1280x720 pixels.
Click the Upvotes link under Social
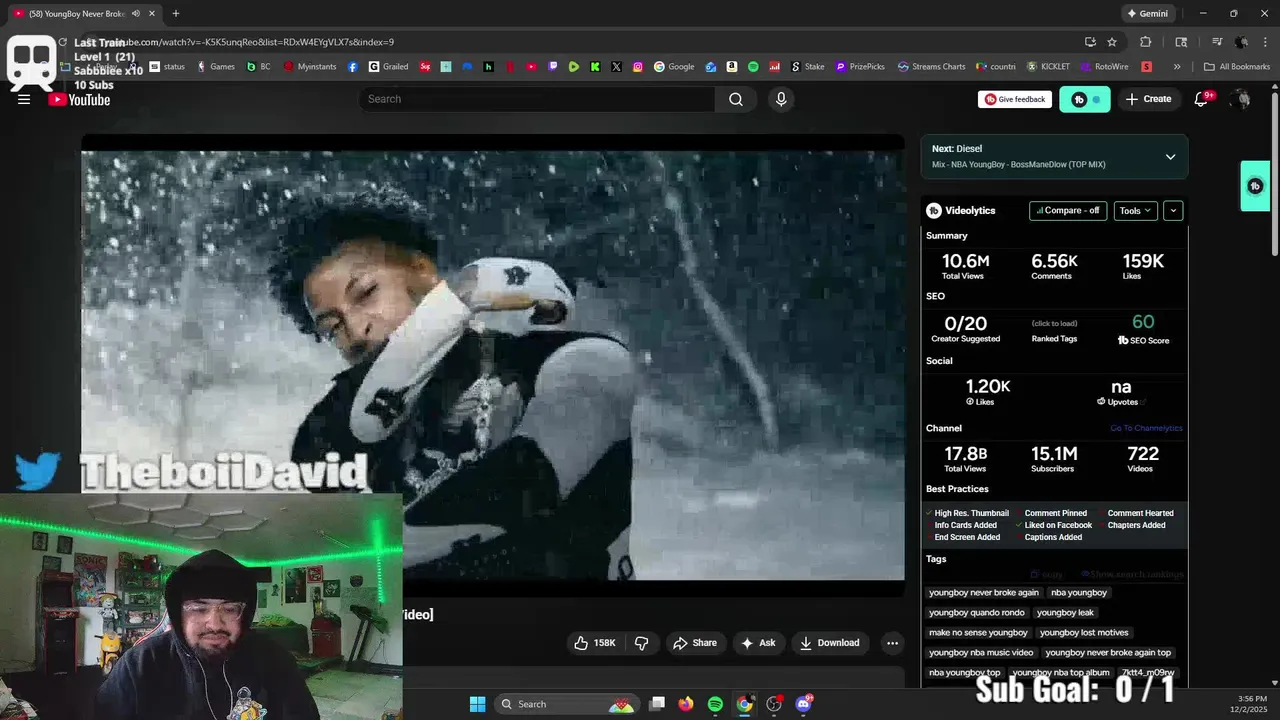tap(1121, 402)
